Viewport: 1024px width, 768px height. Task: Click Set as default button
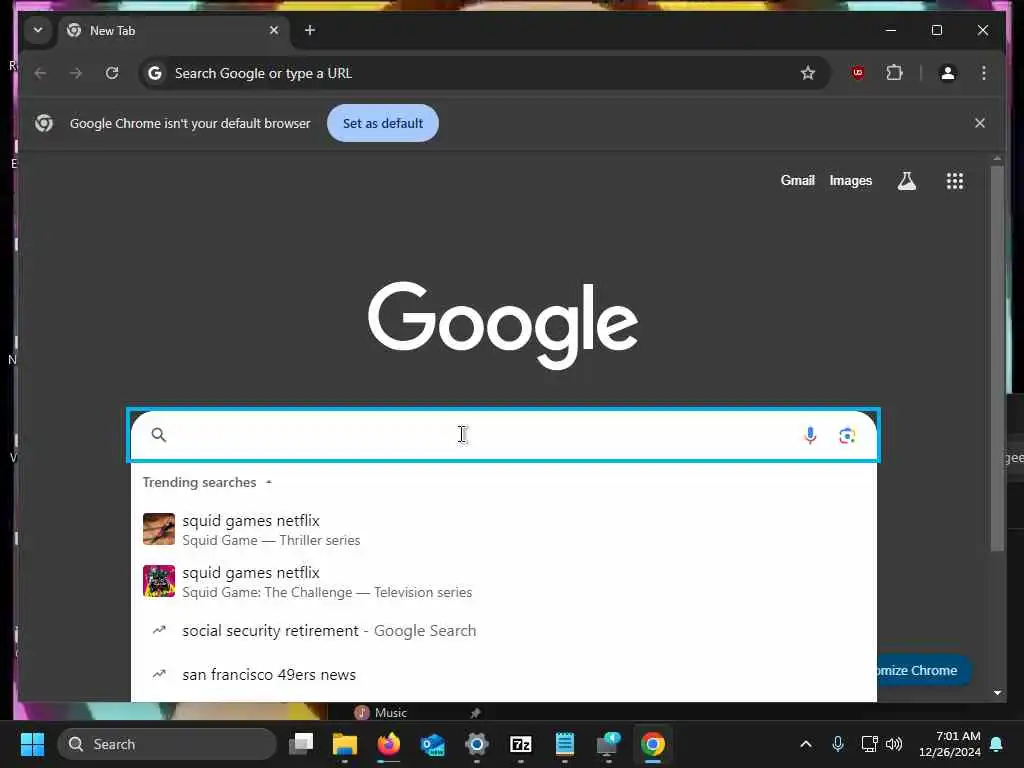pyautogui.click(x=383, y=123)
